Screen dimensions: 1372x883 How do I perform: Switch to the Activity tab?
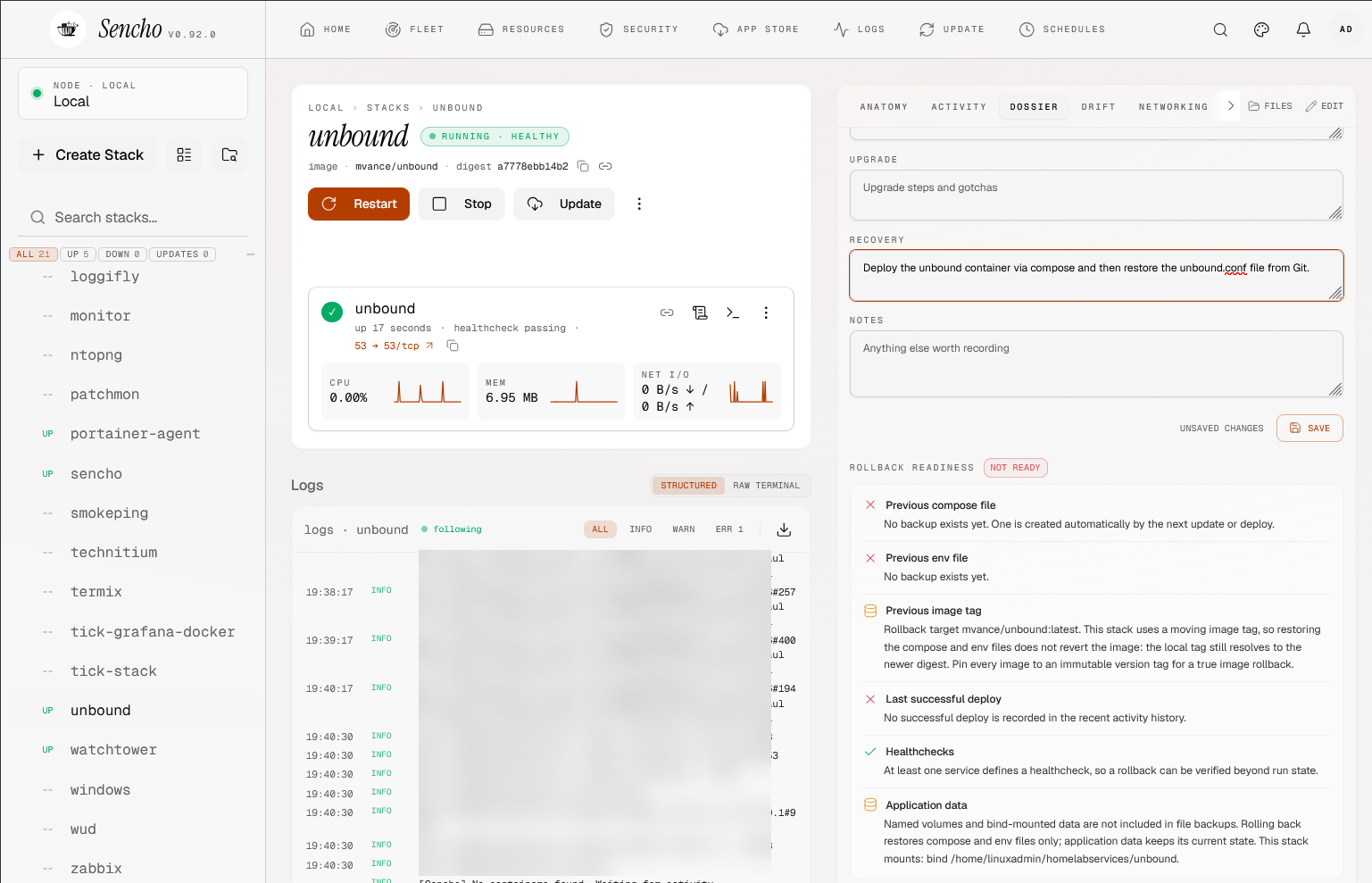tap(959, 107)
